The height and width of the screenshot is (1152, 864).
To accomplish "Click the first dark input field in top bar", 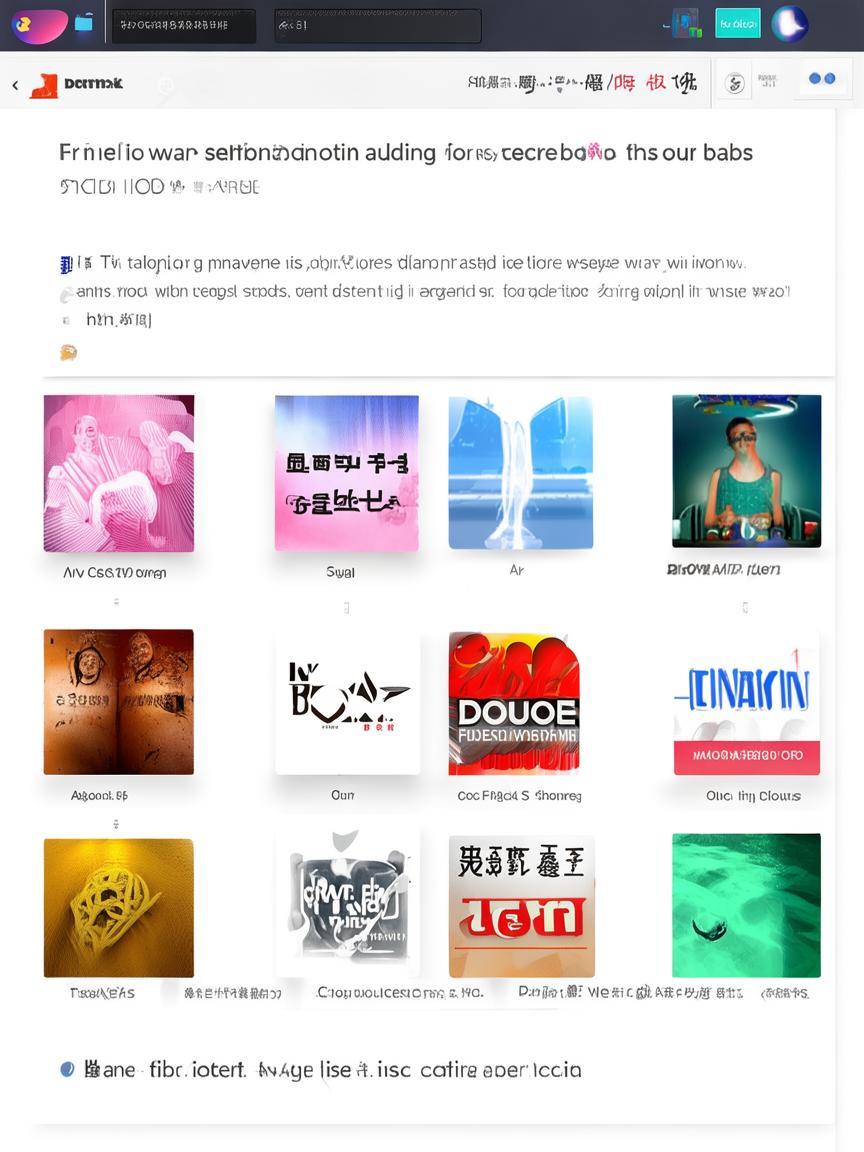I will click(x=184, y=25).
